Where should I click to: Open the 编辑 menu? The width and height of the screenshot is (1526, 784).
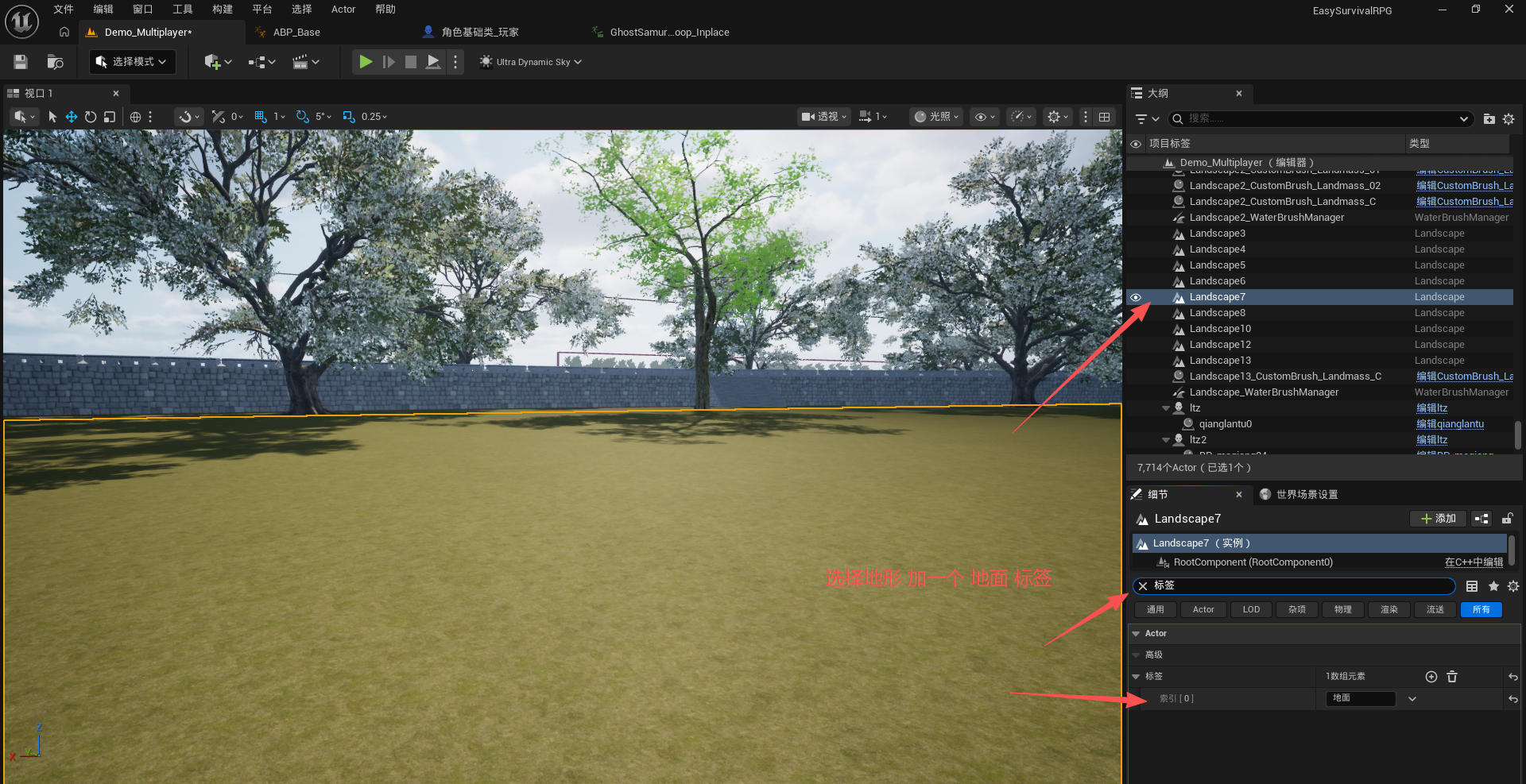(103, 10)
